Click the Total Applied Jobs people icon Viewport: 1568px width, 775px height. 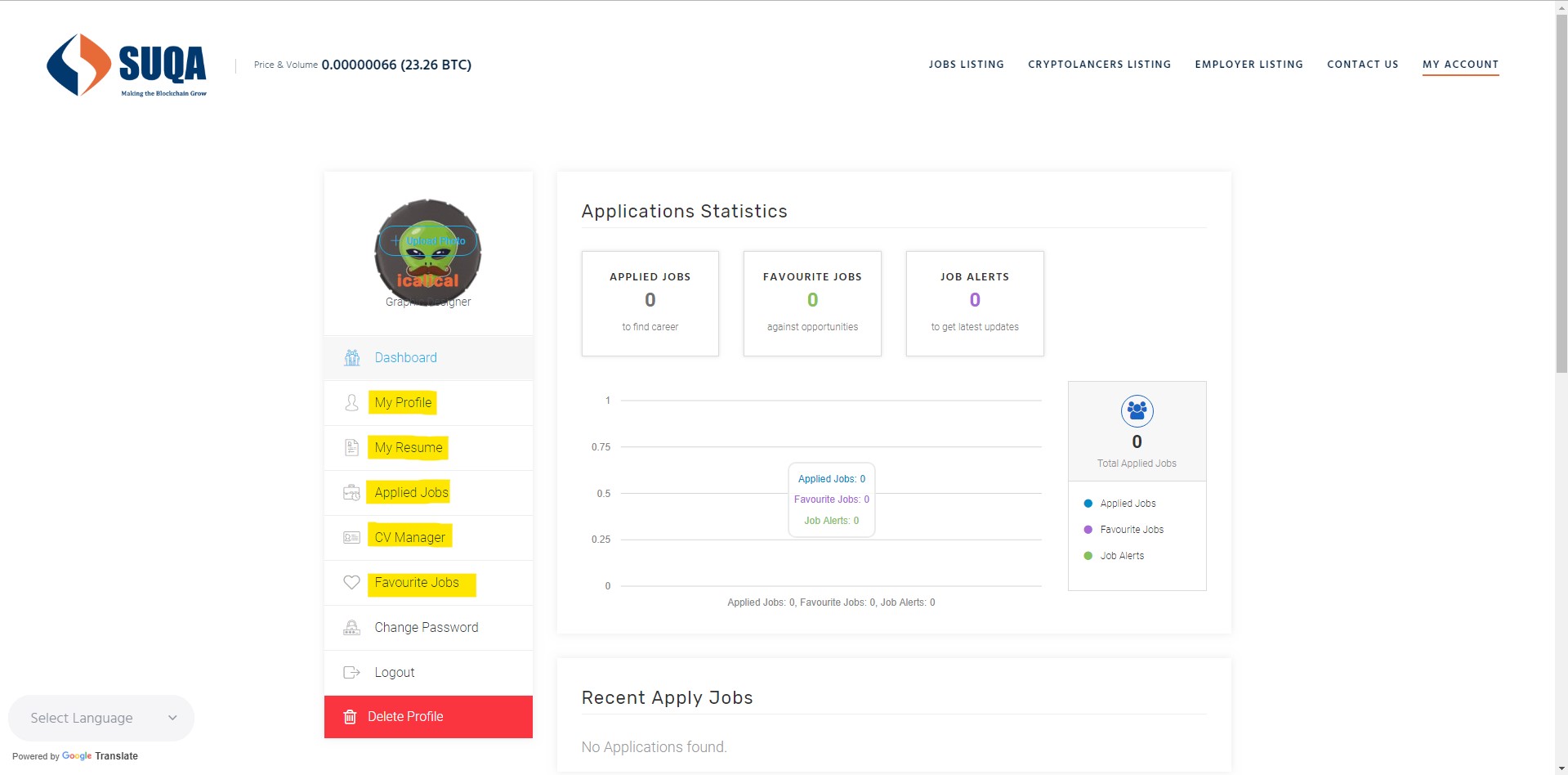click(1137, 410)
